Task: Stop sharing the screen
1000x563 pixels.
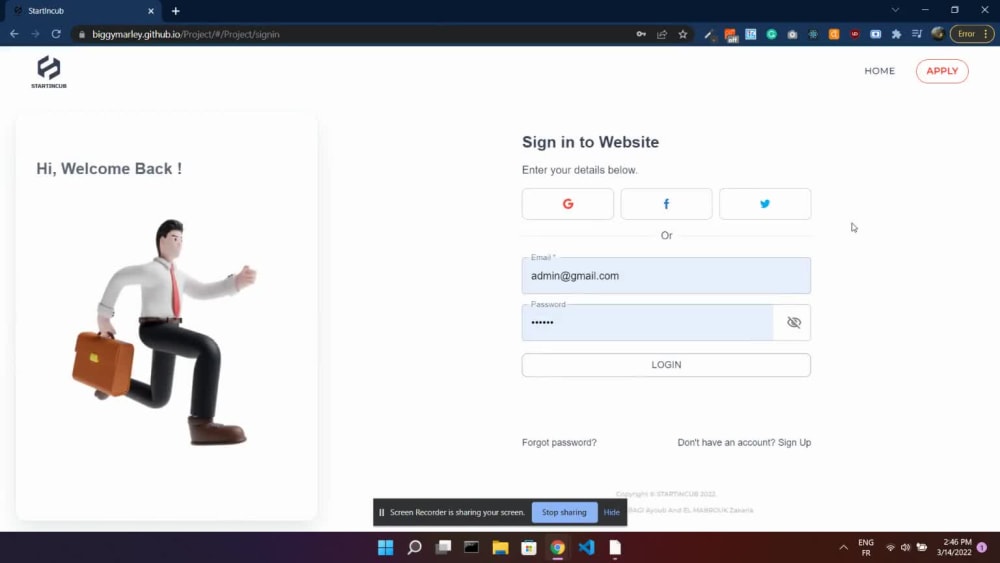Action: [x=564, y=512]
